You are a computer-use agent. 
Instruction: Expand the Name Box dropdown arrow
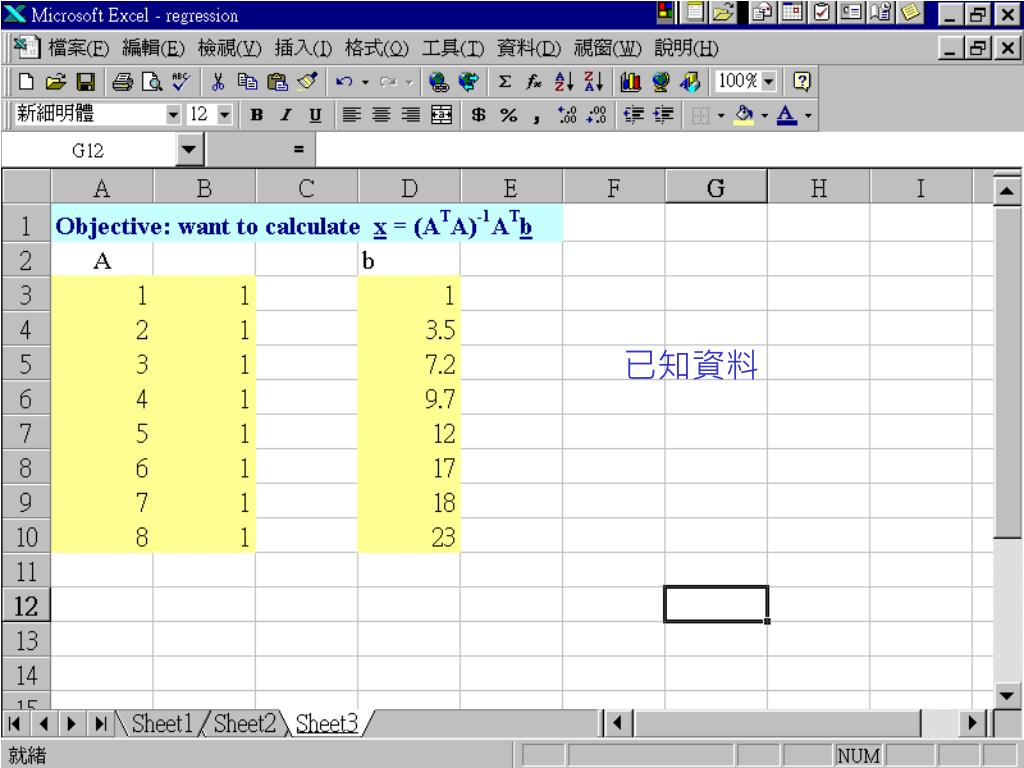point(188,150)
